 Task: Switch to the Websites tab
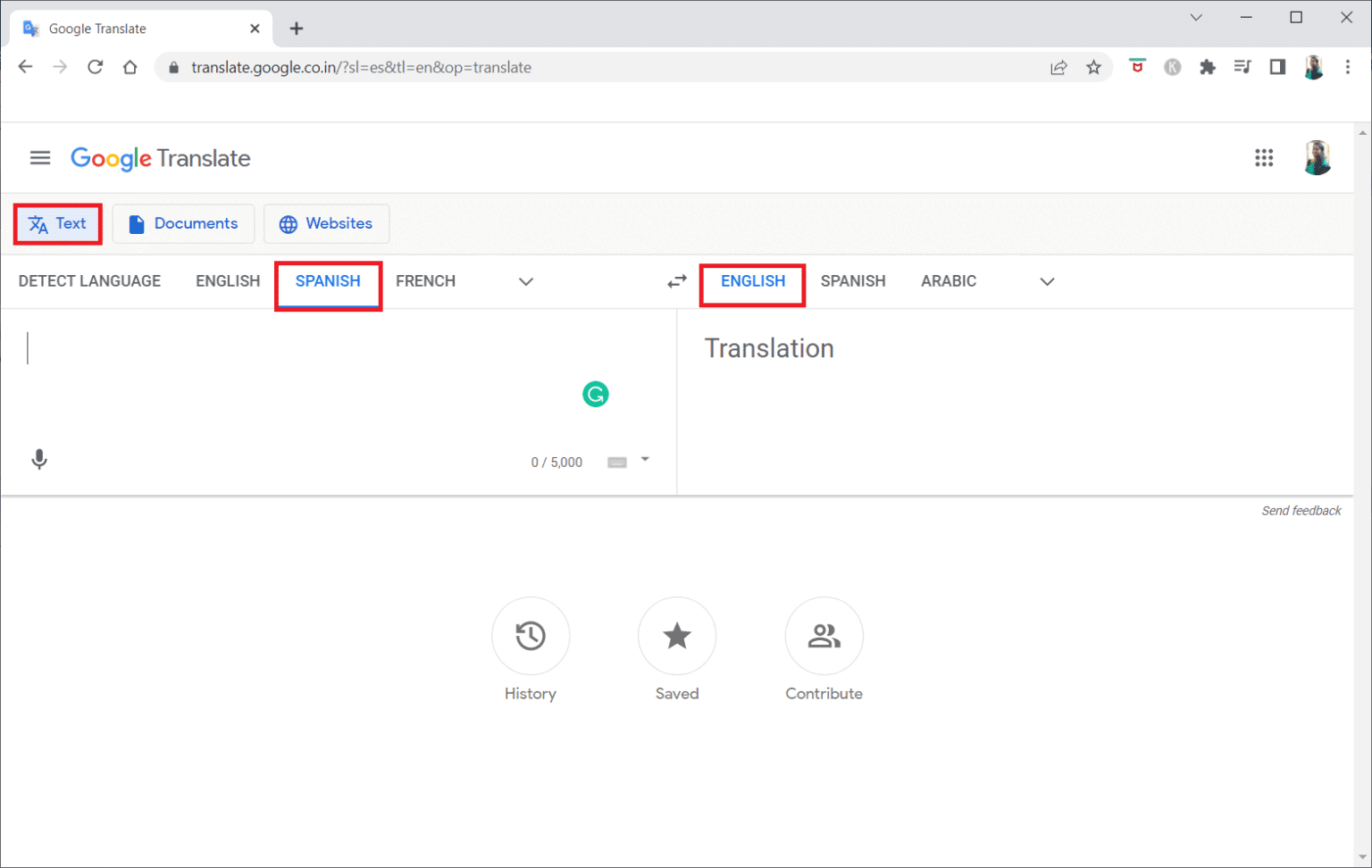point(326,223)
